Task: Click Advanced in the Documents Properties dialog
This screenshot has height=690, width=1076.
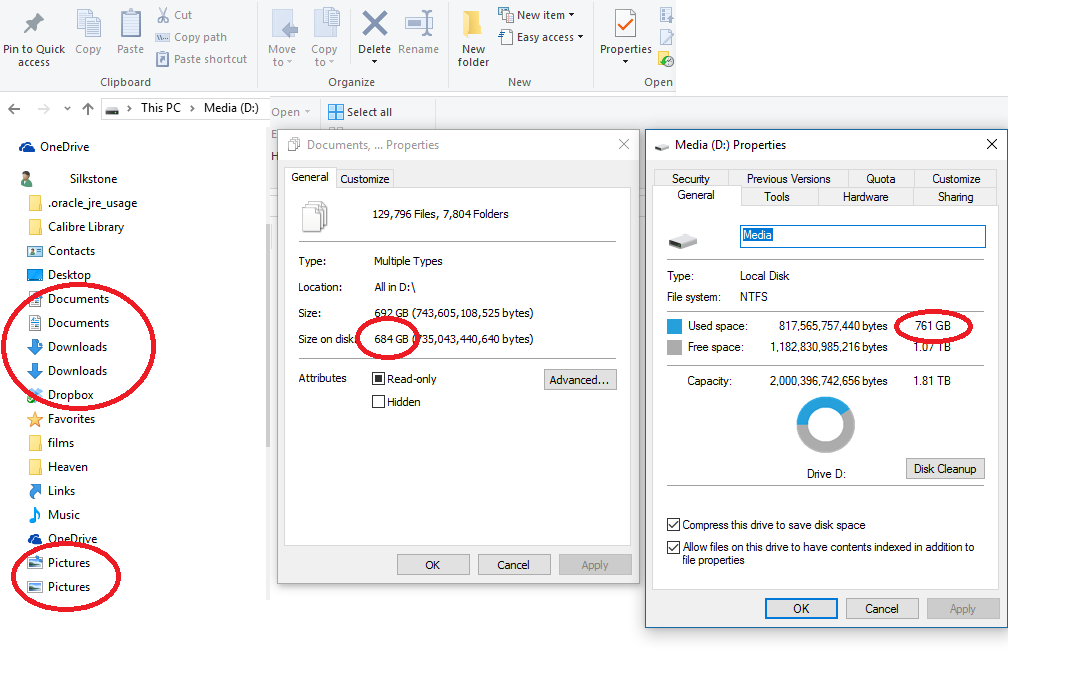Action: (580, 379)
